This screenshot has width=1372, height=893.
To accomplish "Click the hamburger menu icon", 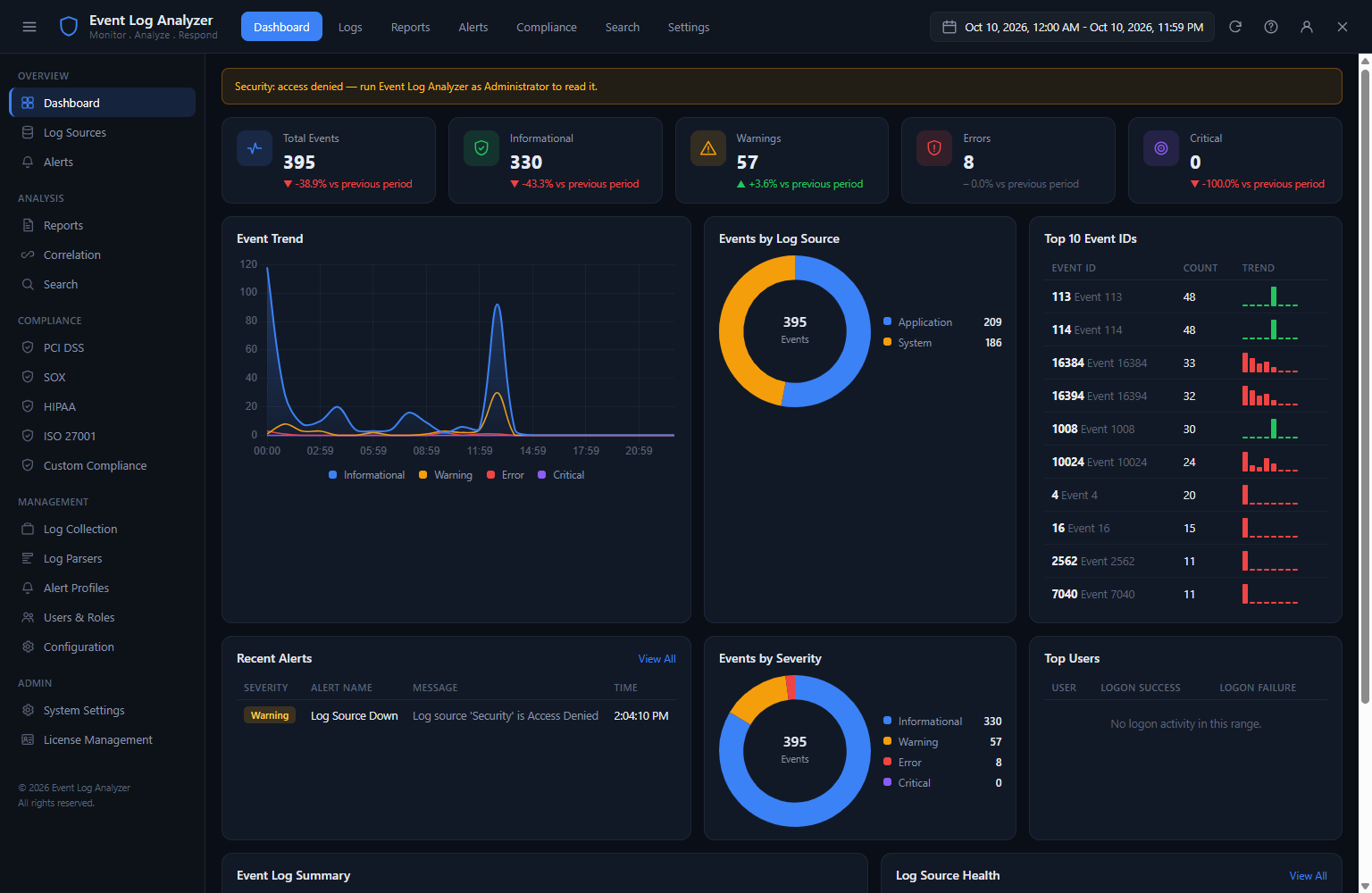I will [29, 27].
